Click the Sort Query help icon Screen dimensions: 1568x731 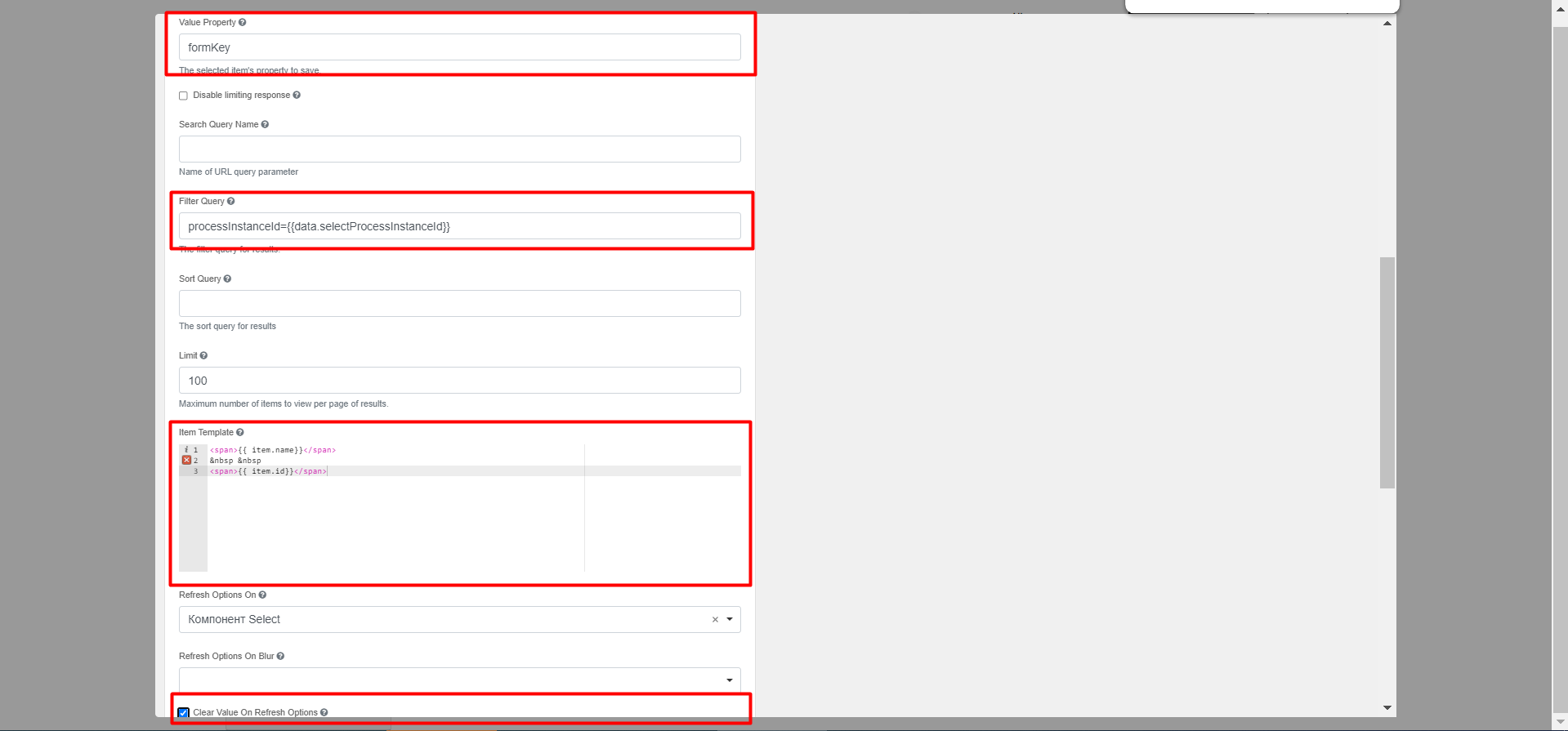227,279
